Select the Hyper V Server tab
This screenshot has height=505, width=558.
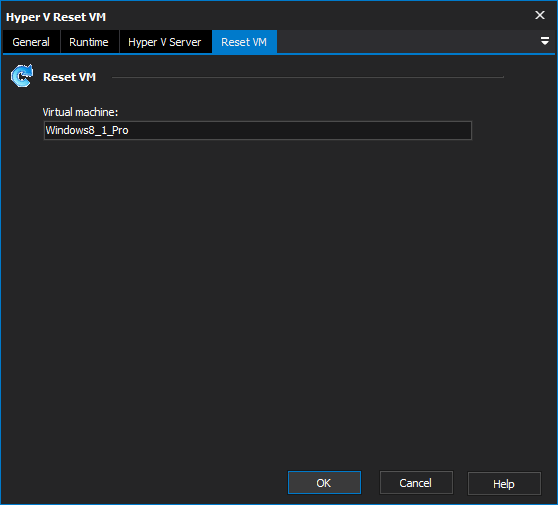point(165,42)
